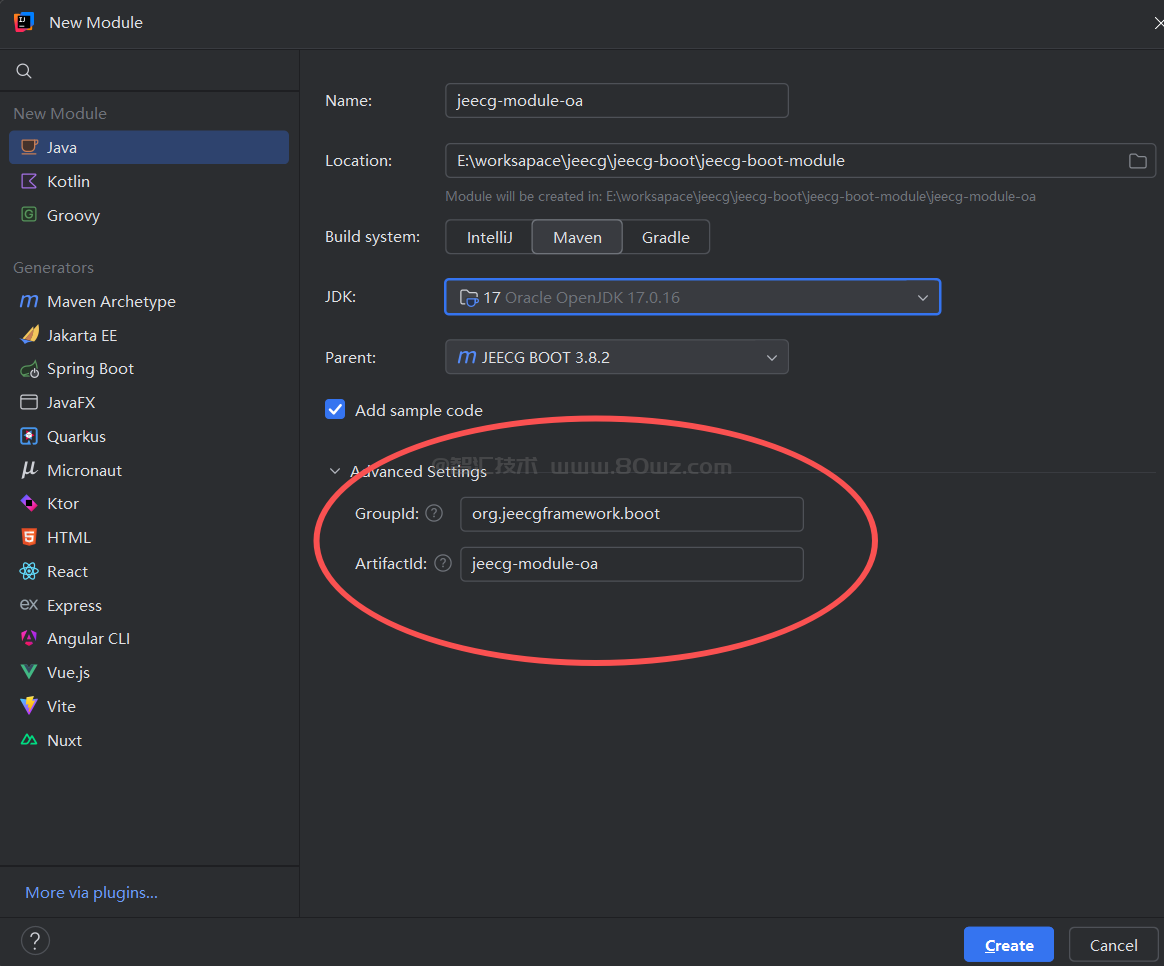Click the search magnifier icon
Viewport: 1164px width, 966px height.
(x=24, y=71)
